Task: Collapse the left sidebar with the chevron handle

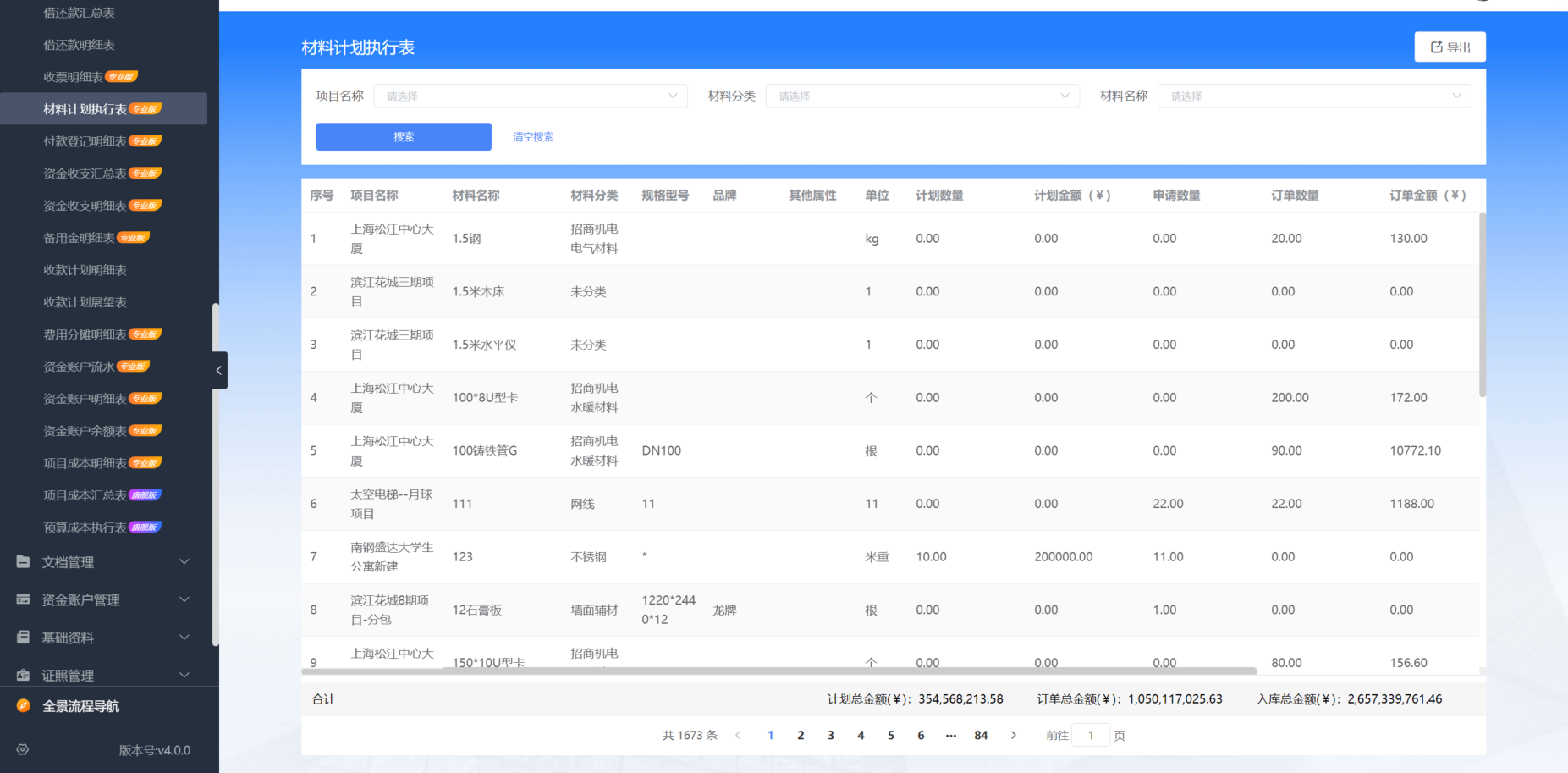Action: 218,370
